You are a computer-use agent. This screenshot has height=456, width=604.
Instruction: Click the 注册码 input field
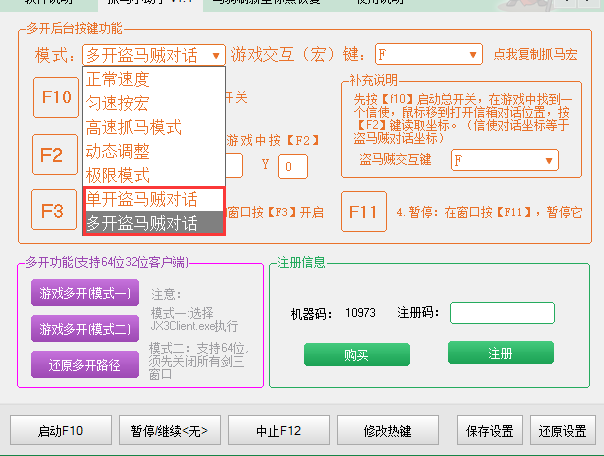coord(501,313)
